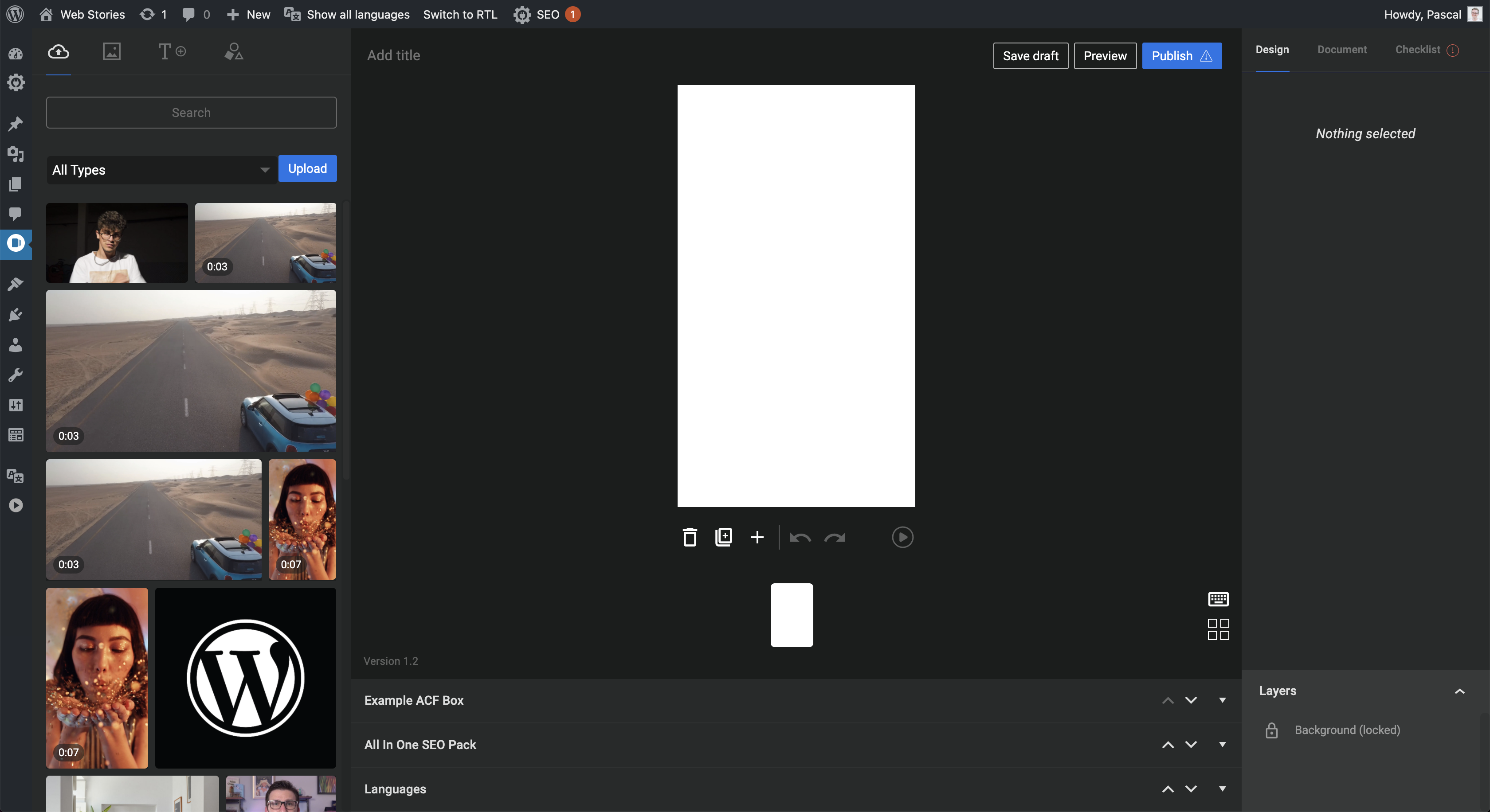Open the All Types media filter
Viewport: 1490px width, 812px height.
pos(161,169)
